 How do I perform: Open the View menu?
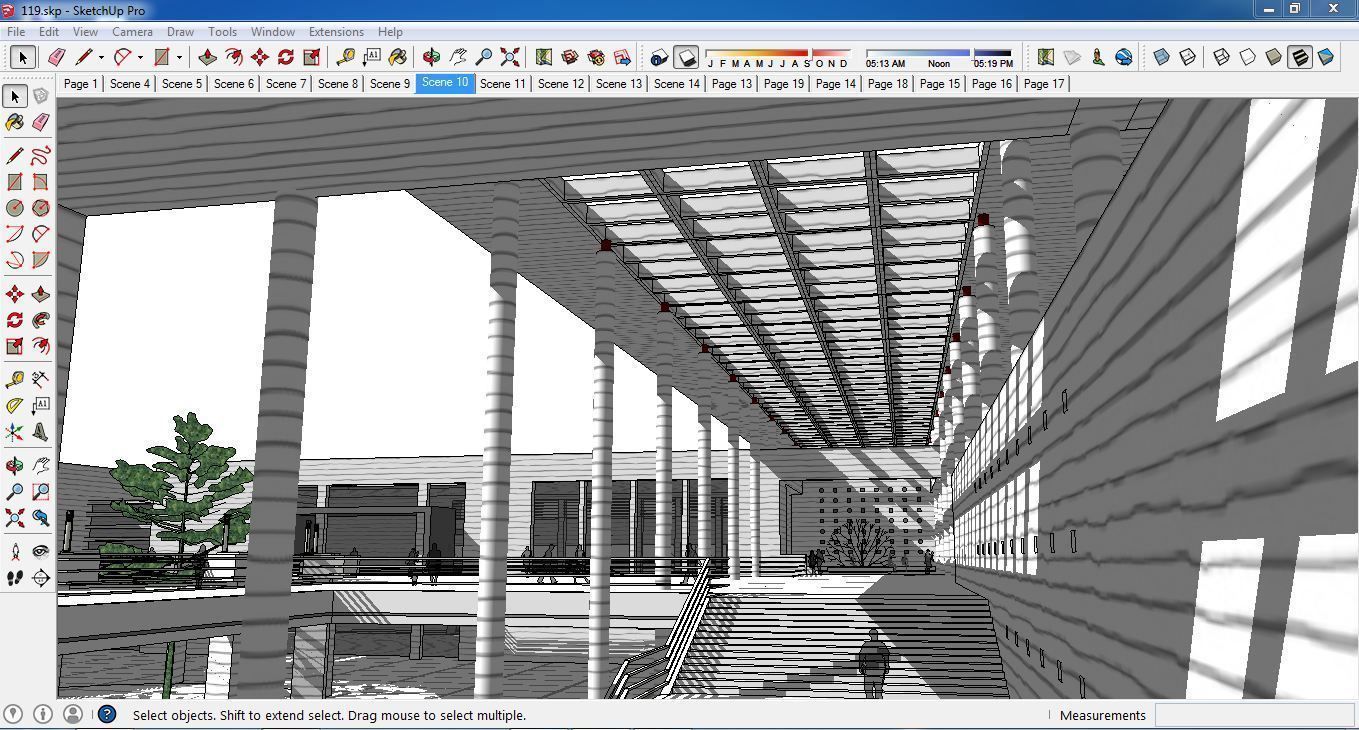(85, 32)
